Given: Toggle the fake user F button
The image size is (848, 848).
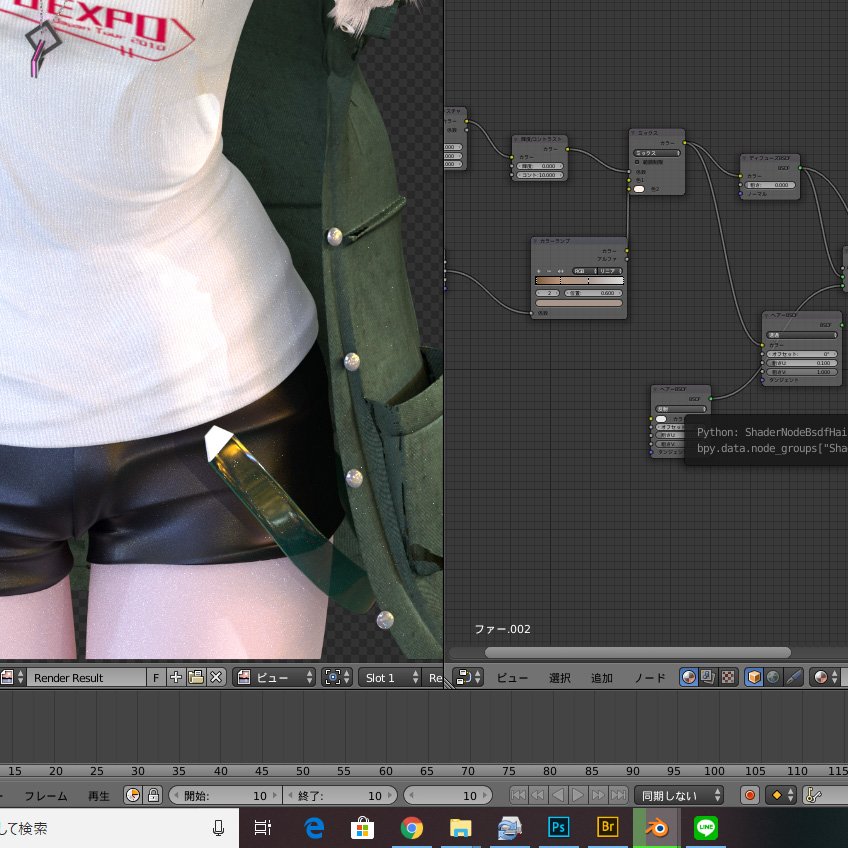Looking at the screenshot, I should point(156,677).
